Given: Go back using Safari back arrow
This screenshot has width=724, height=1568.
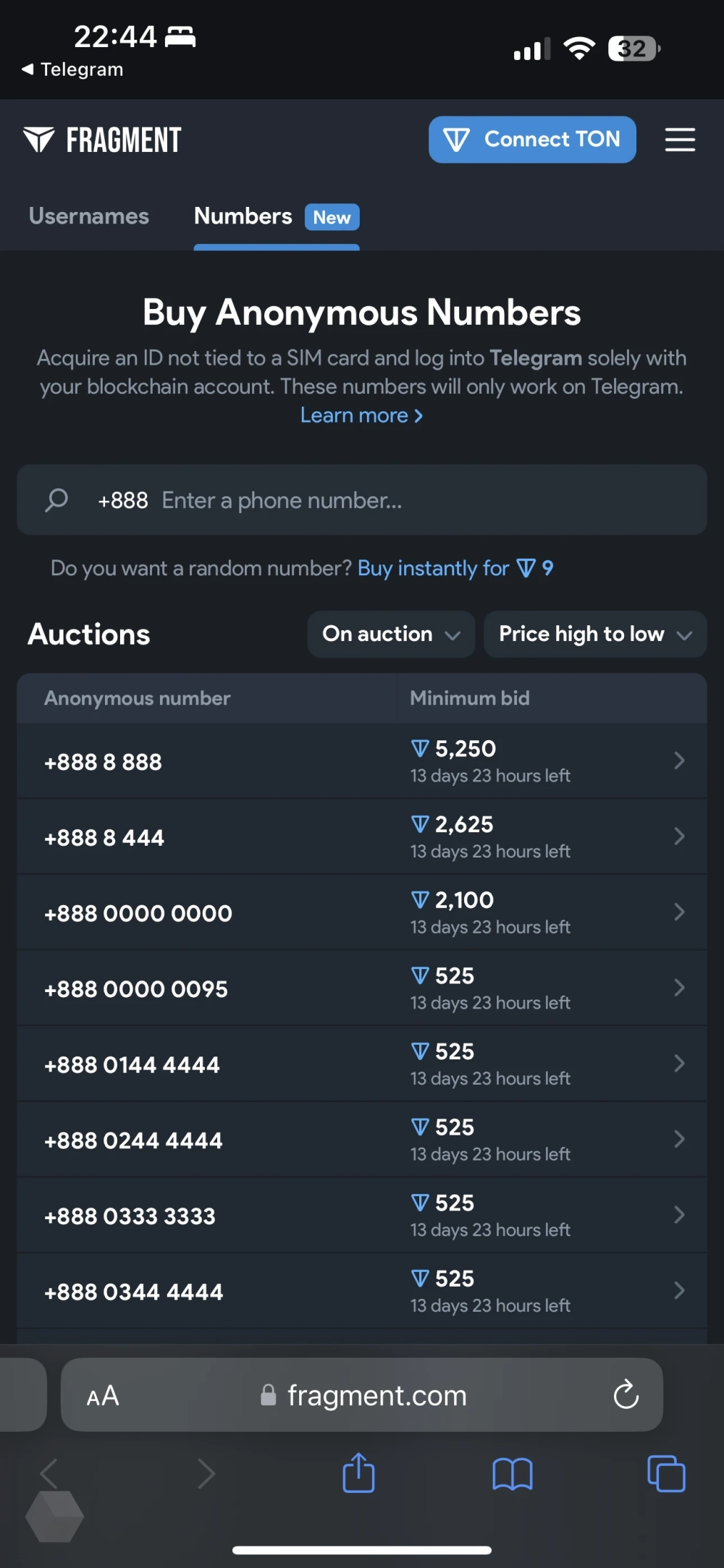Looking at the screenshot, I should click(49, 1473).
